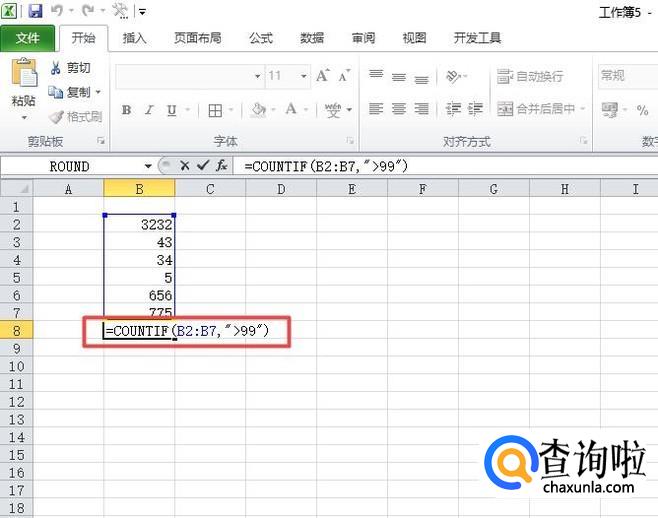The height and width of the screenshot is (518, 658).
Task: Click the 粘贴 (Paste) clipboard icon
Action: click(24, 73)
